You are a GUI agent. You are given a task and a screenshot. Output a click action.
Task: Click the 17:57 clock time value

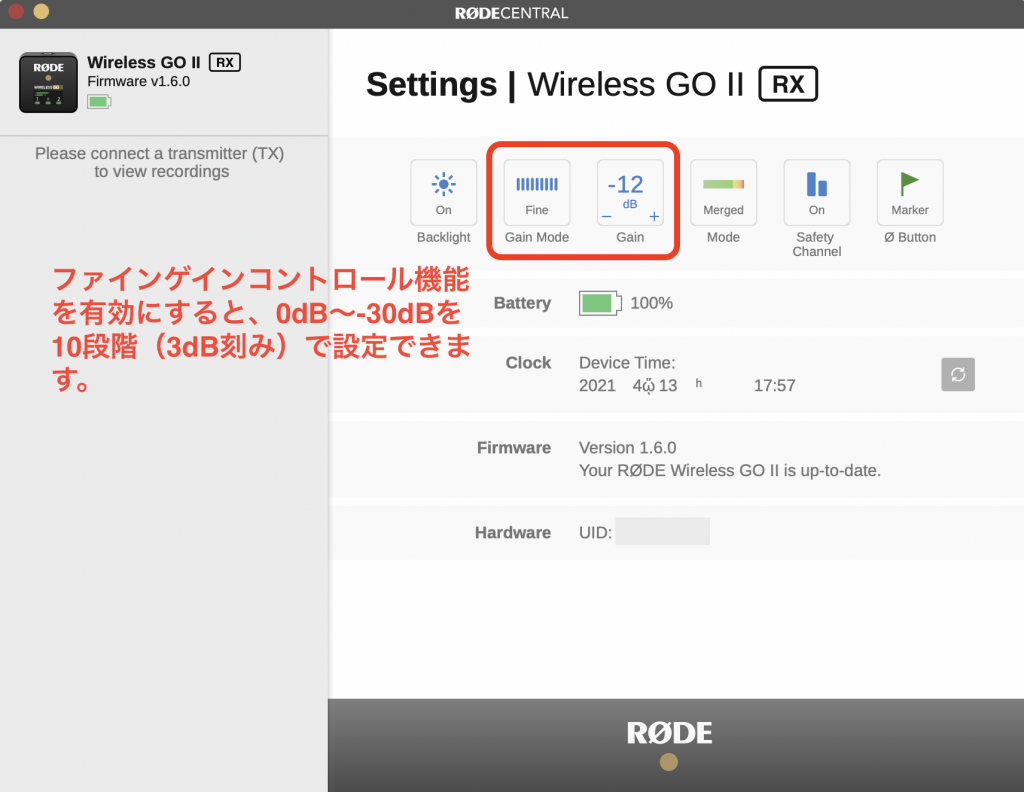tap(775, 386)
